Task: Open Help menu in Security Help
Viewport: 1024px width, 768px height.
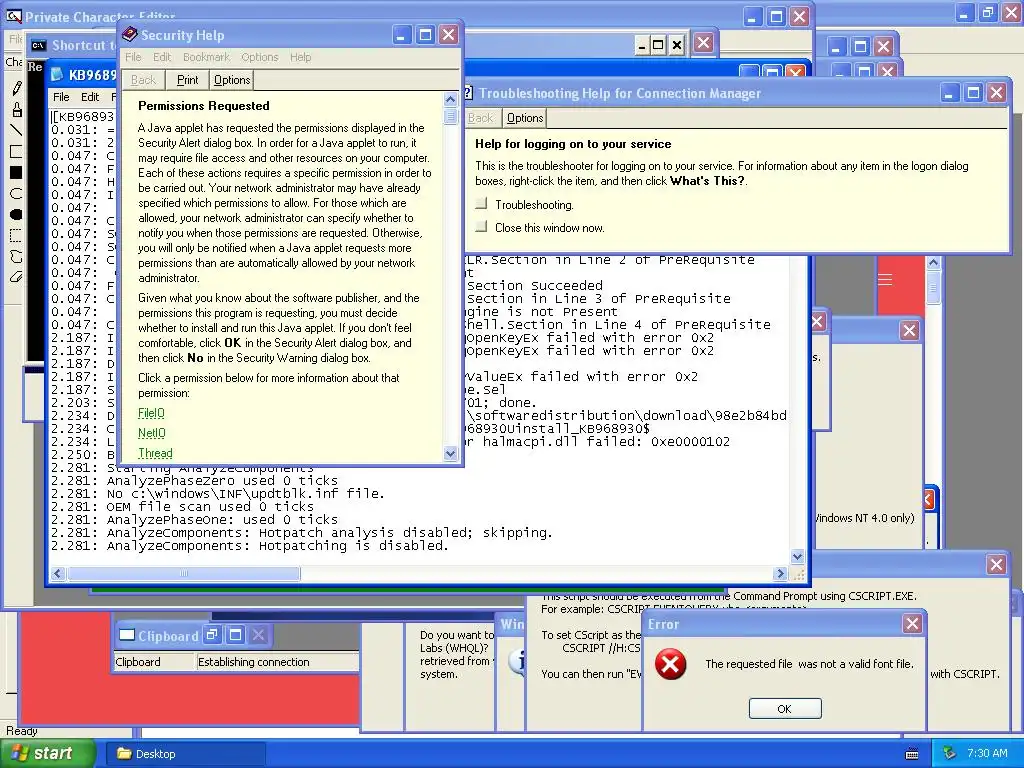Action: [x=300, y=57]
